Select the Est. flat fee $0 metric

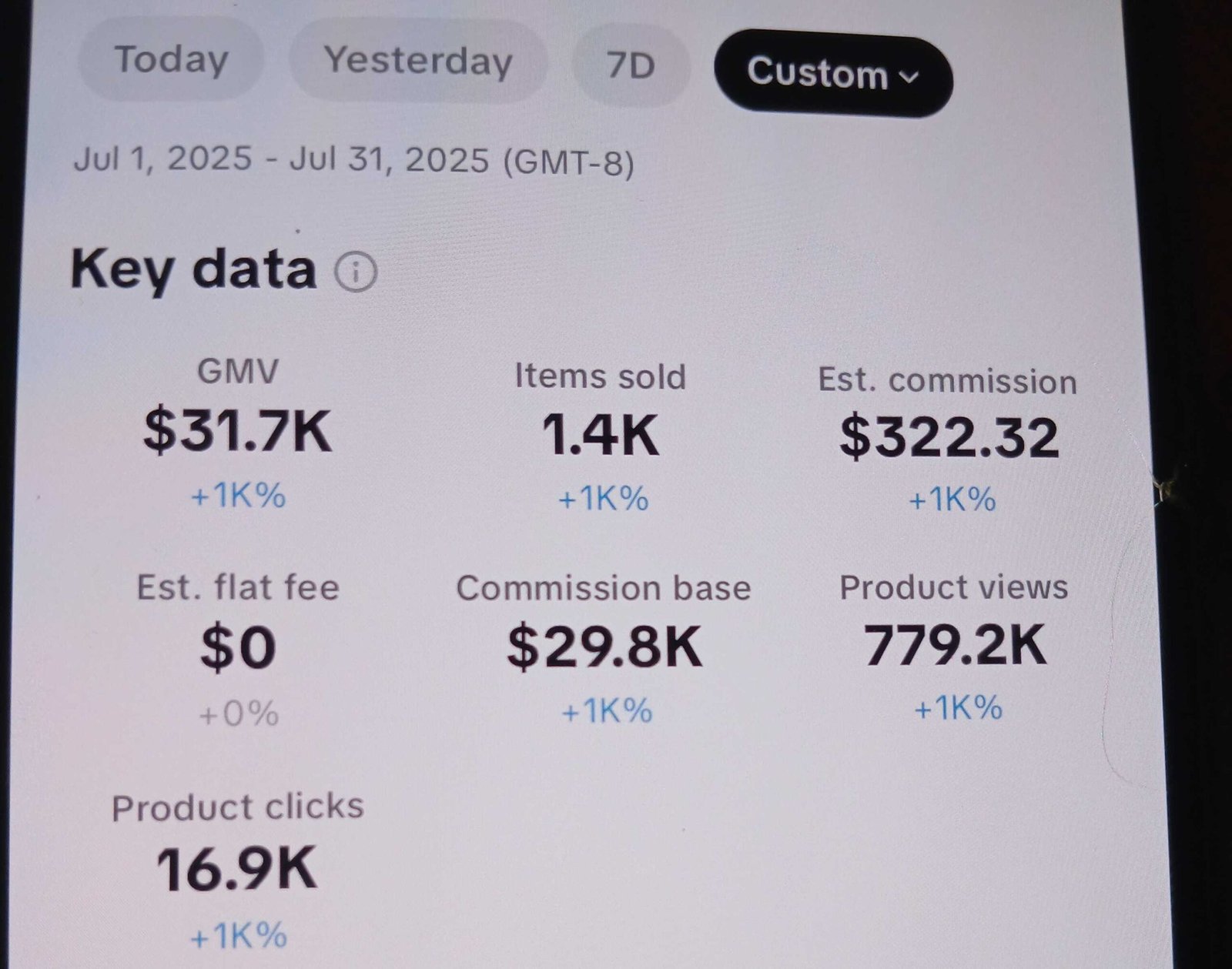(238, 648)
